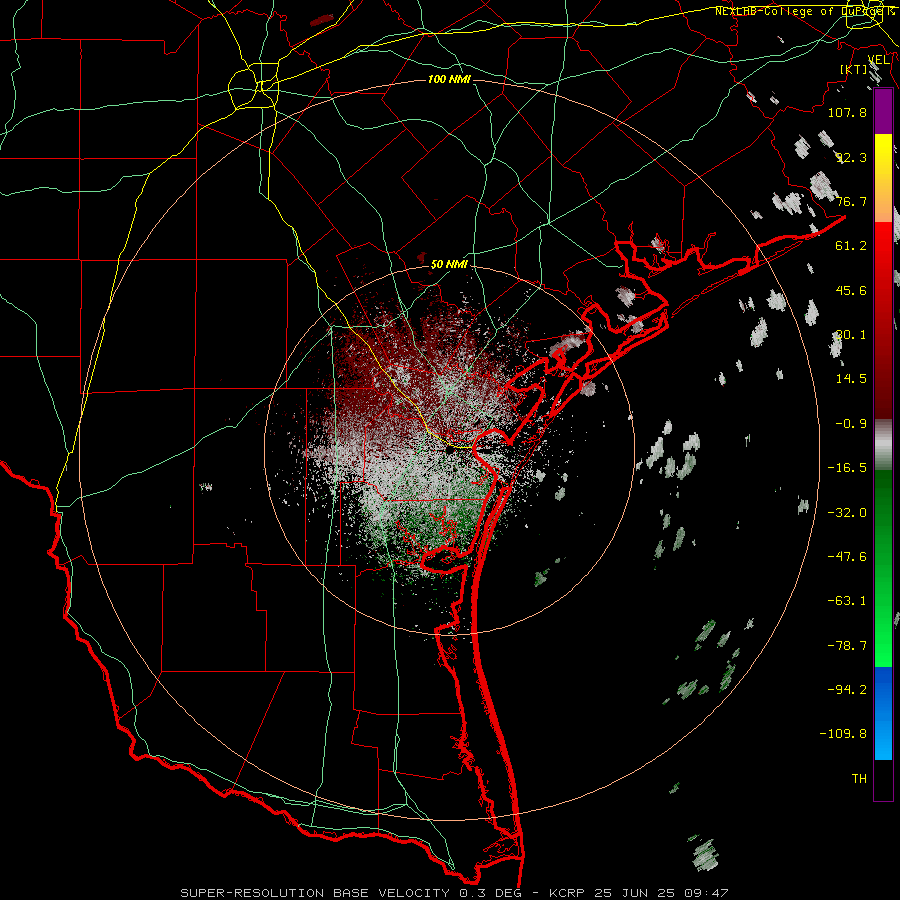This screenshot has width=900, height=900.
Task: Click the 50 NMI range ring label
Action: [x=449, y=264]
